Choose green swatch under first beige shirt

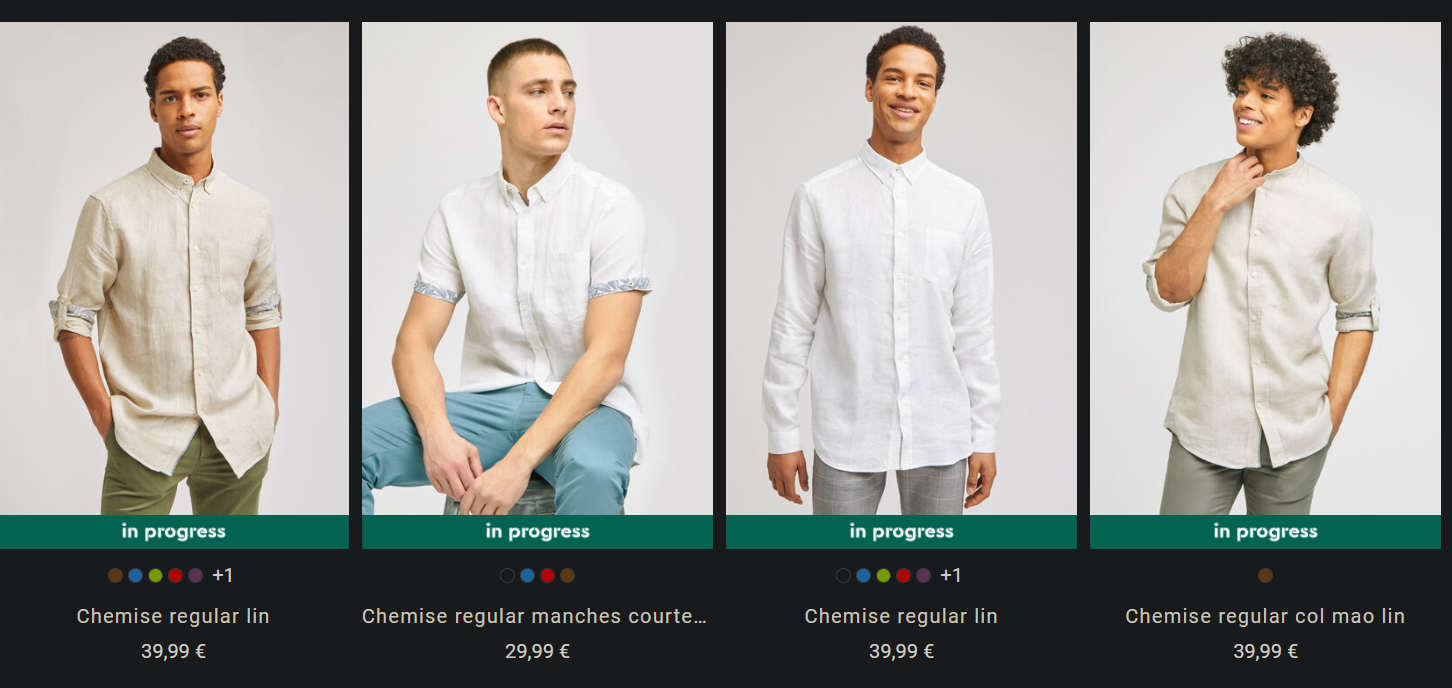(x=155, y=575)
